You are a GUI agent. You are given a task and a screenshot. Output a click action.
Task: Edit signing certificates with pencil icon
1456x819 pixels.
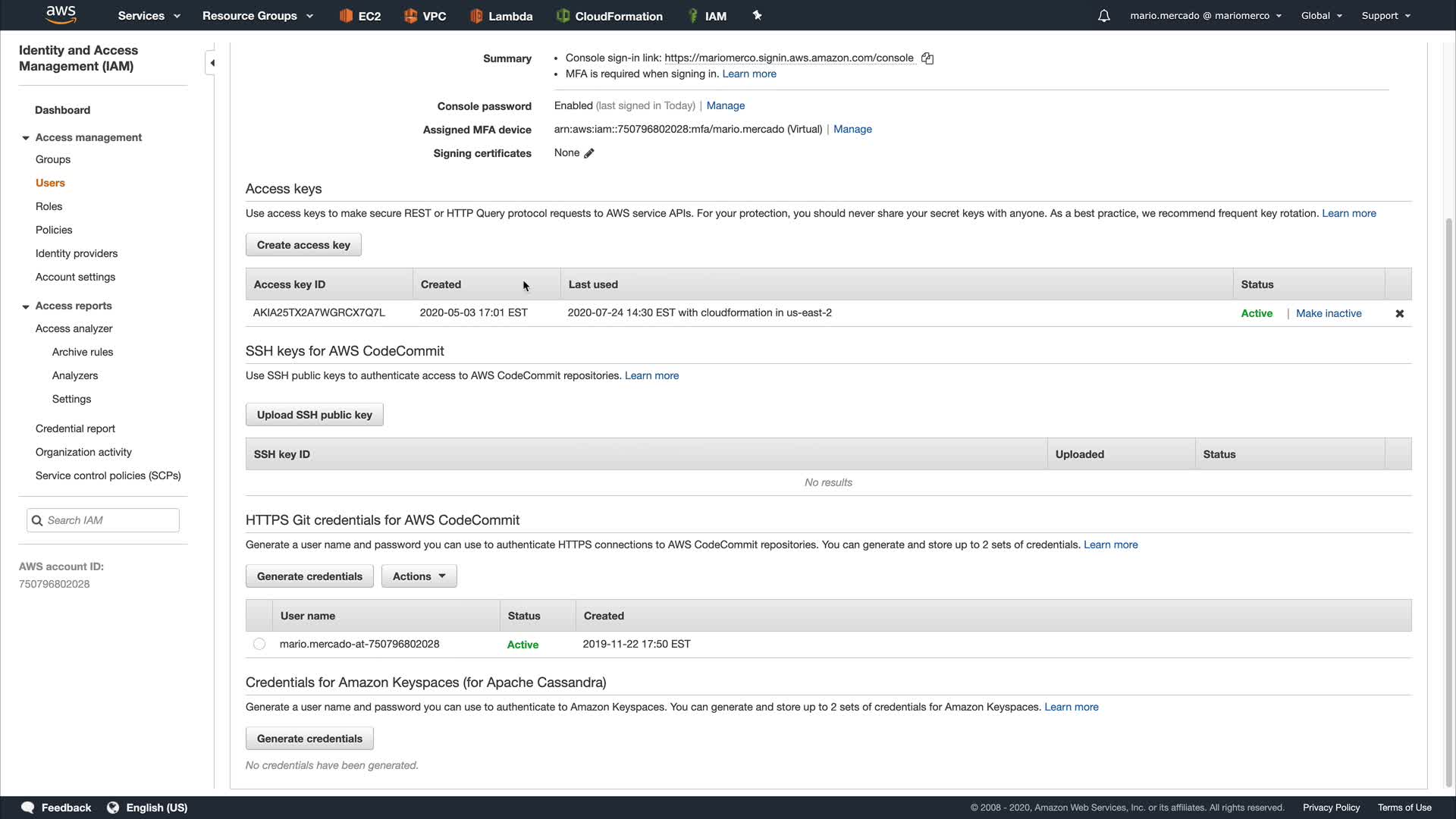pyautogui.click(x=589, y=153)
